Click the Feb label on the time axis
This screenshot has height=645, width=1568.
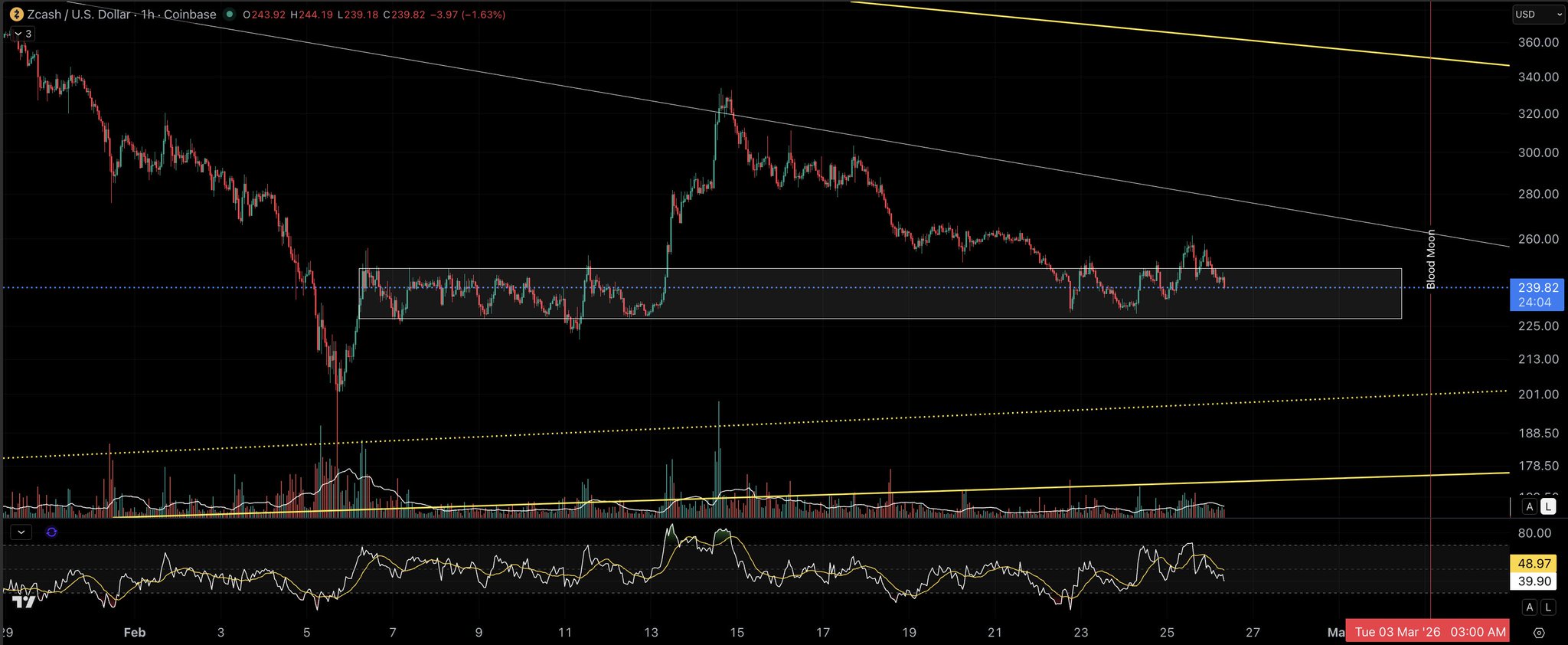click(135, 633)
